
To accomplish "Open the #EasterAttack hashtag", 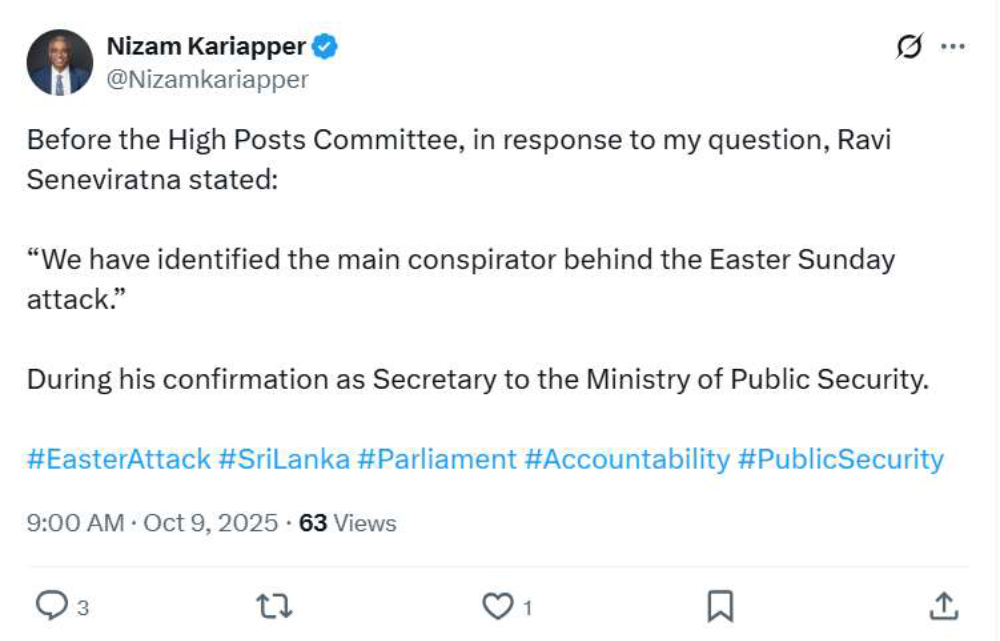I will click(119, 459).
